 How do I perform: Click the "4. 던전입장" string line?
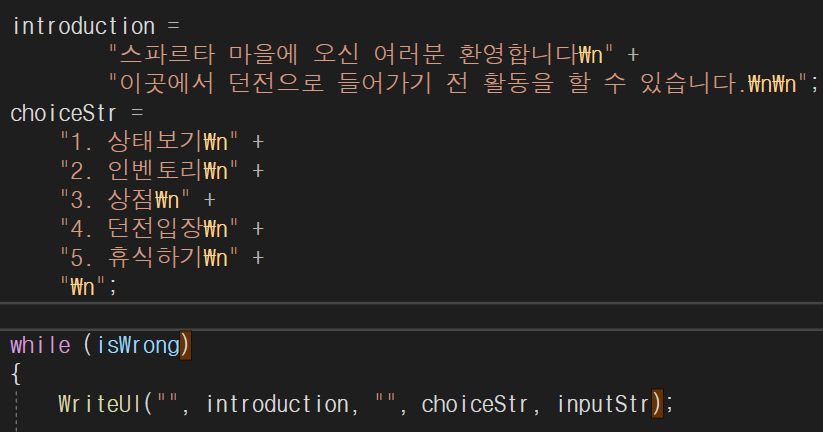(x=149, y=228)
